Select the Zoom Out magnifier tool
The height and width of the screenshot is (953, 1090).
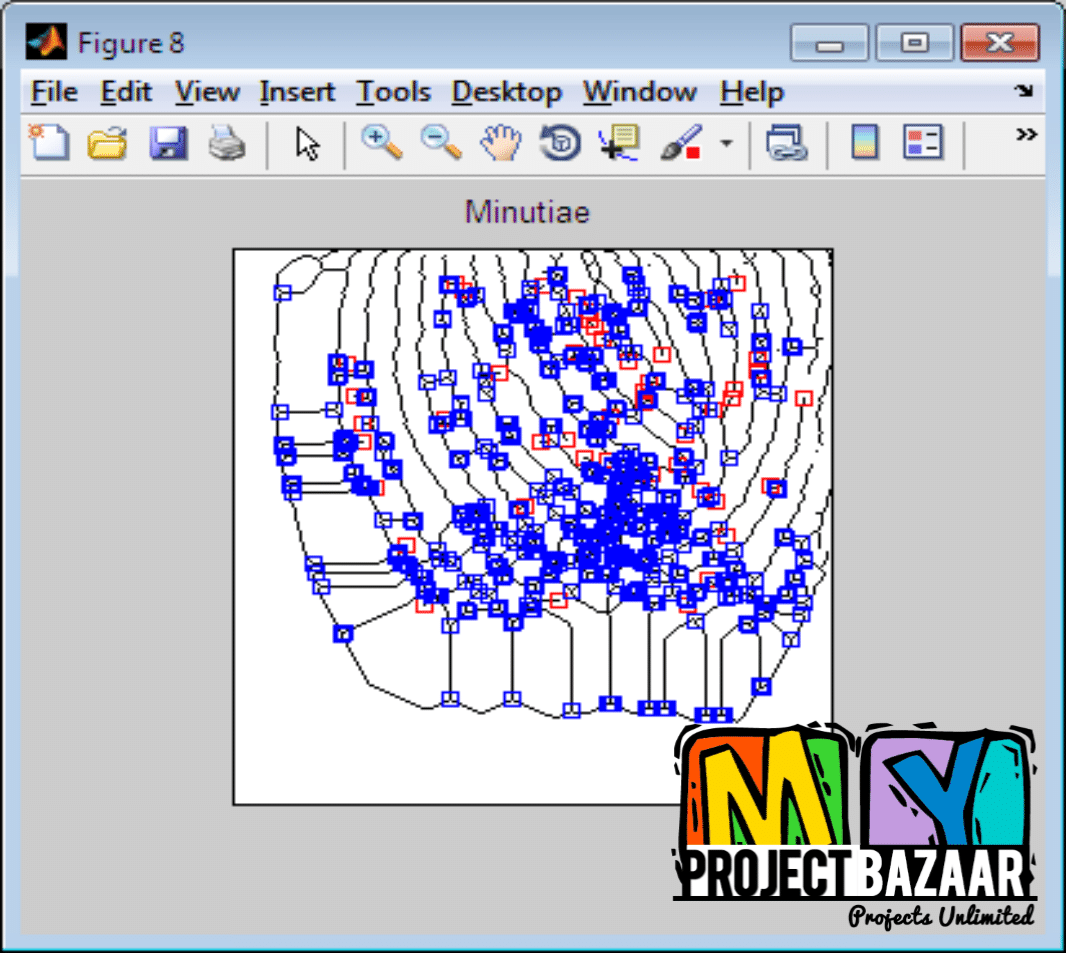click(x=440, y=143)
